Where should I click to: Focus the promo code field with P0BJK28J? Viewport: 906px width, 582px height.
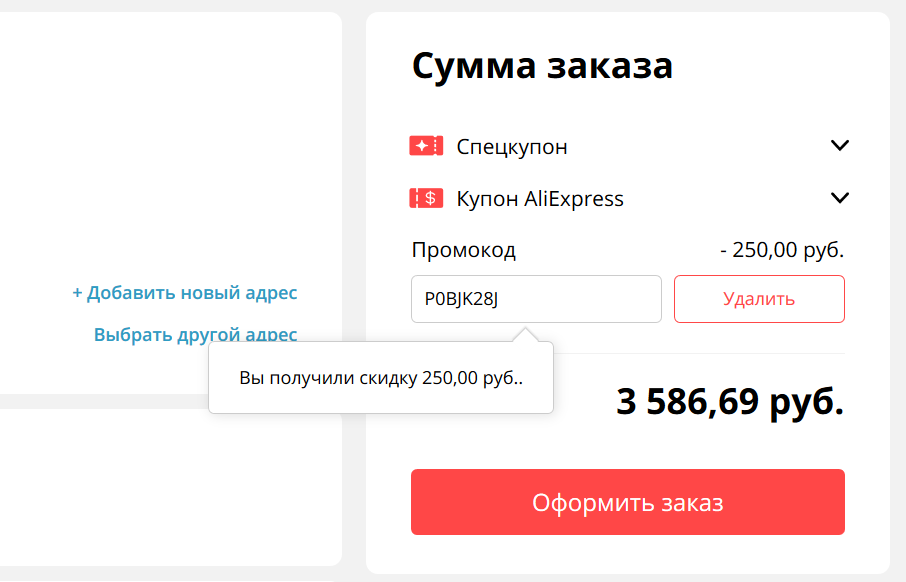[x=536, y=299]
